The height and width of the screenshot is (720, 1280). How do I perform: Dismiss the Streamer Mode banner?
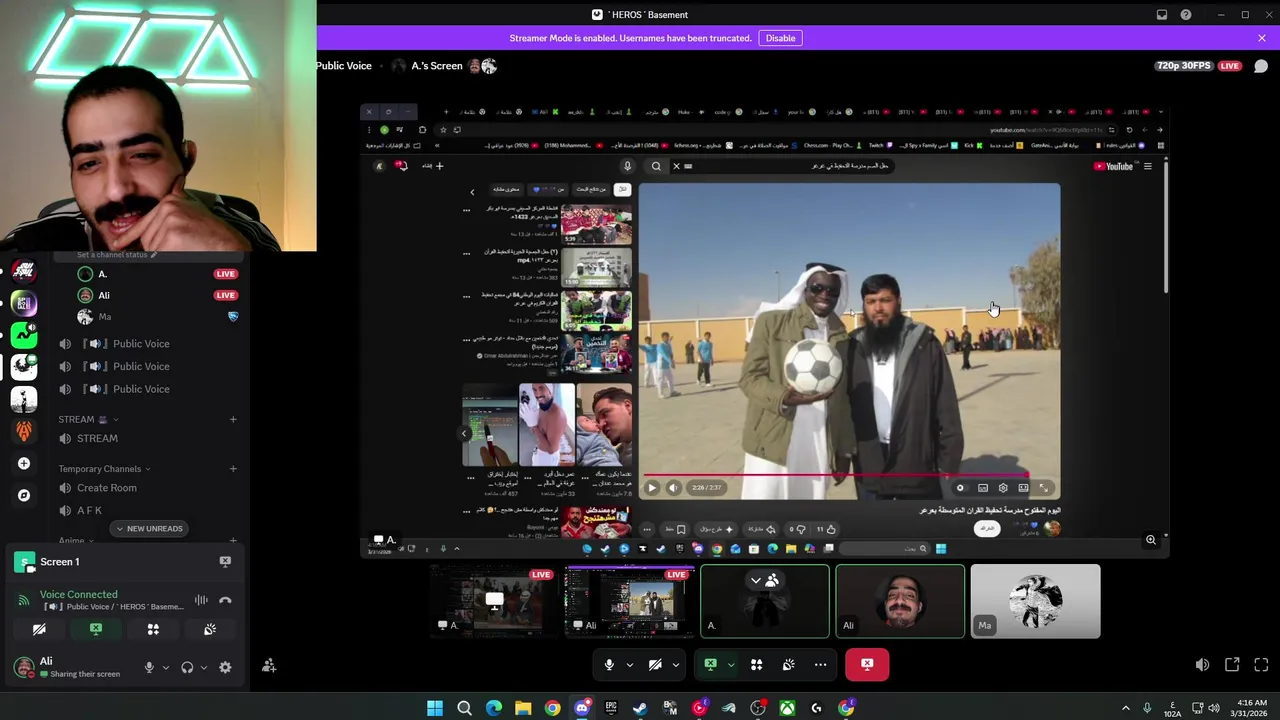point(1262,38)
